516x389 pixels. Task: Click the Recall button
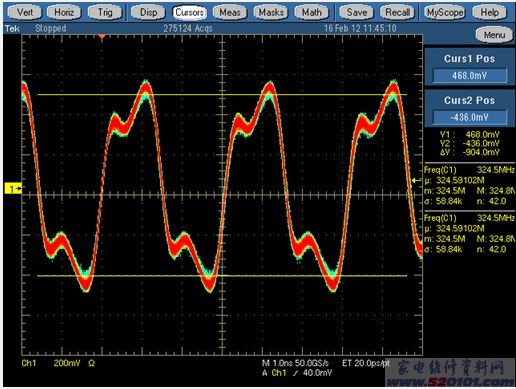(397, 13)
